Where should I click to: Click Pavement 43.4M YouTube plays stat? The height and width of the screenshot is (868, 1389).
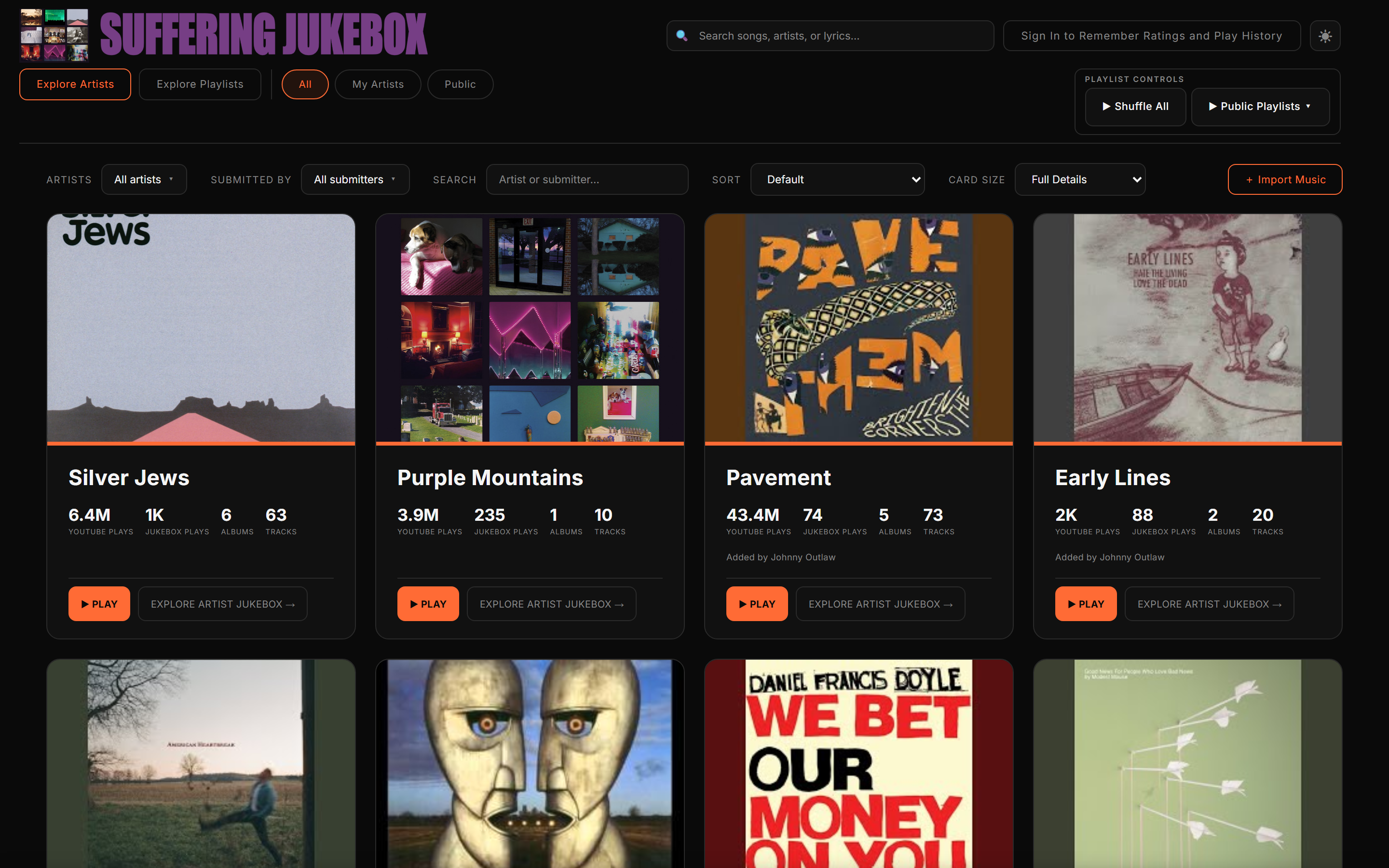(x=759, y=521)
